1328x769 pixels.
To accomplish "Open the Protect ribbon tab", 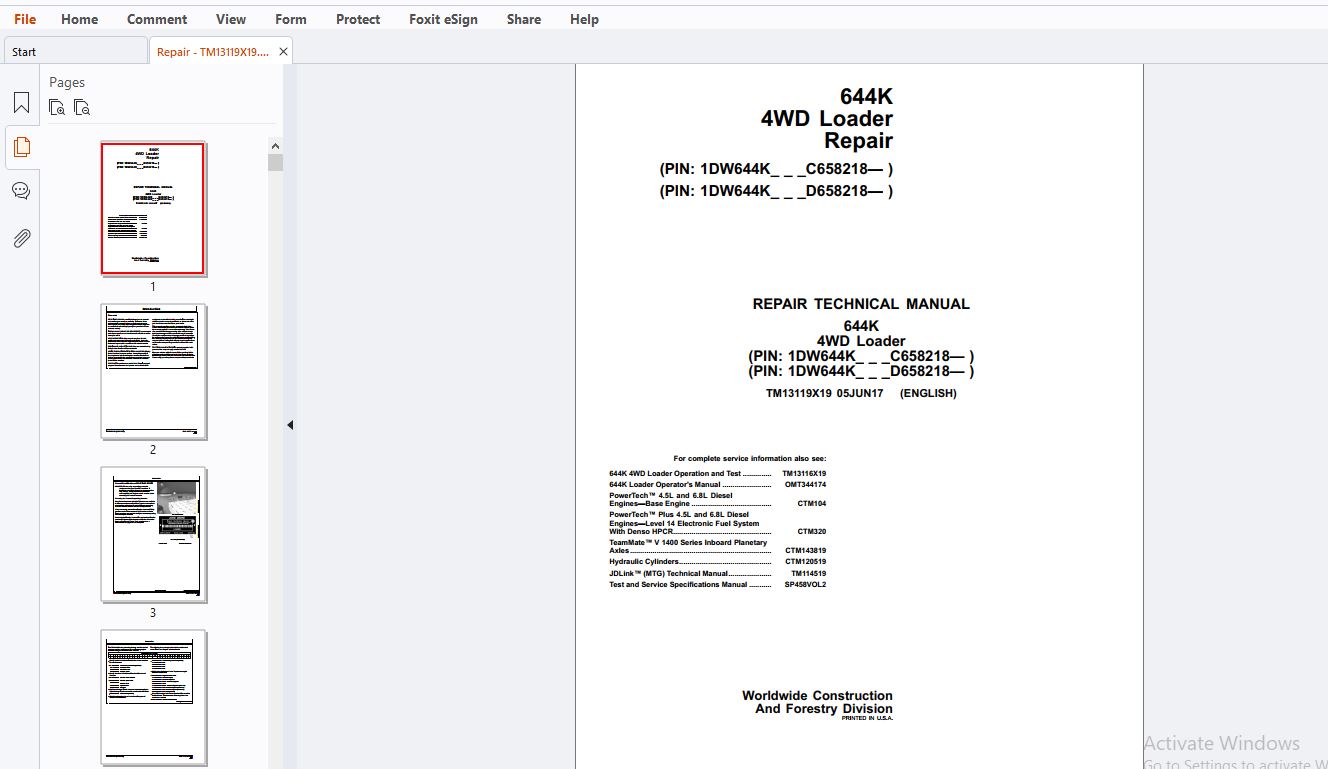I will coord(358,19).
